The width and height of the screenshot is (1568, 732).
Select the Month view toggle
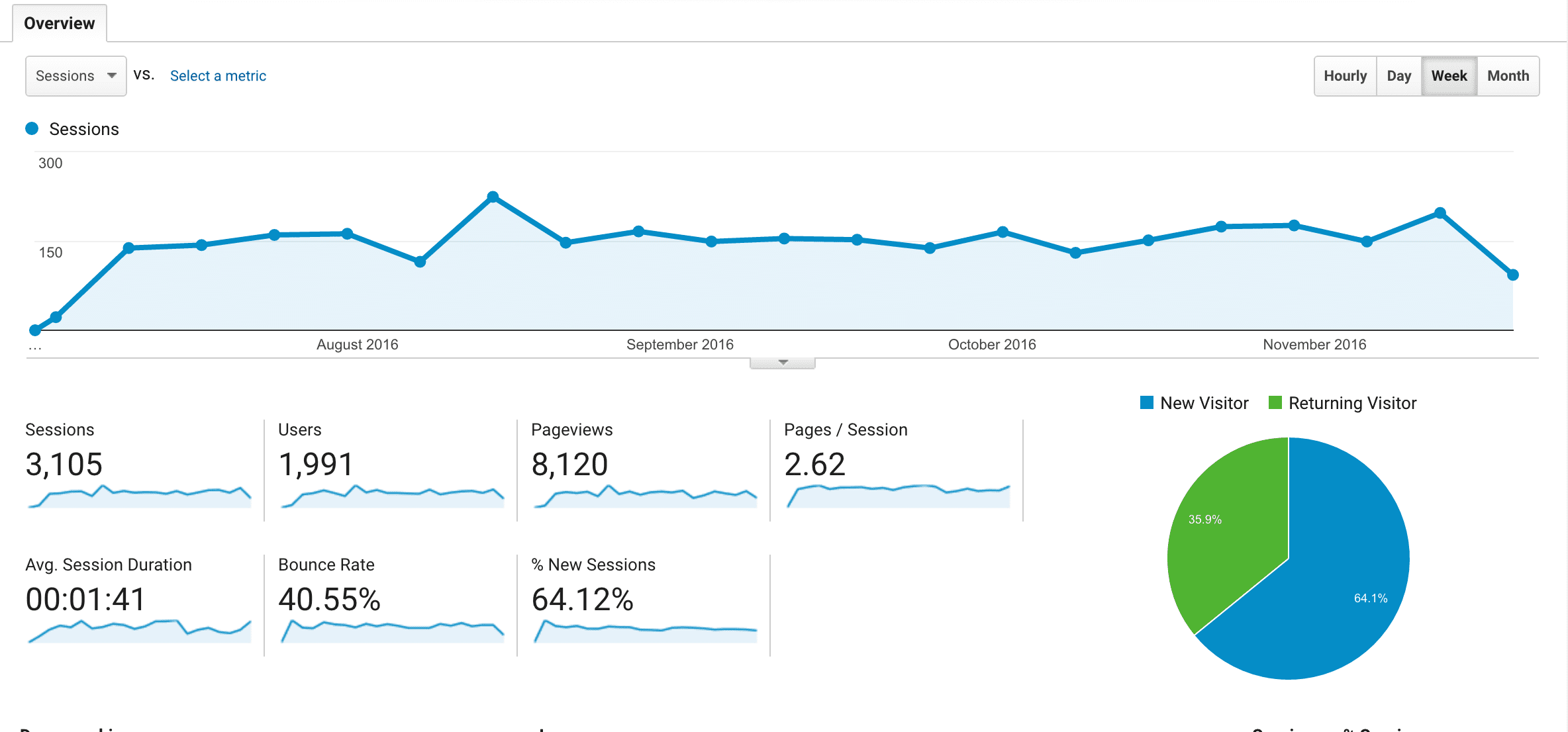[1509, 76]
